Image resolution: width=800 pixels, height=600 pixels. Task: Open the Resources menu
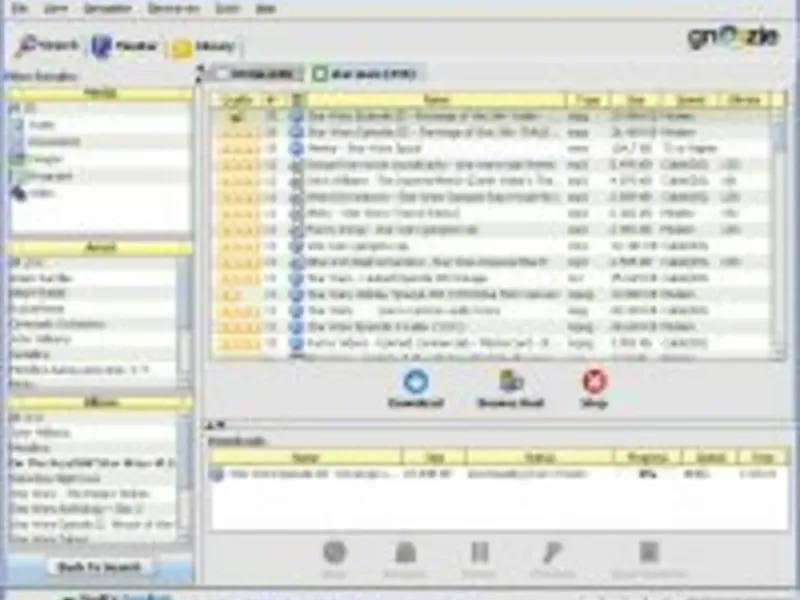click(x=173, y=8)
